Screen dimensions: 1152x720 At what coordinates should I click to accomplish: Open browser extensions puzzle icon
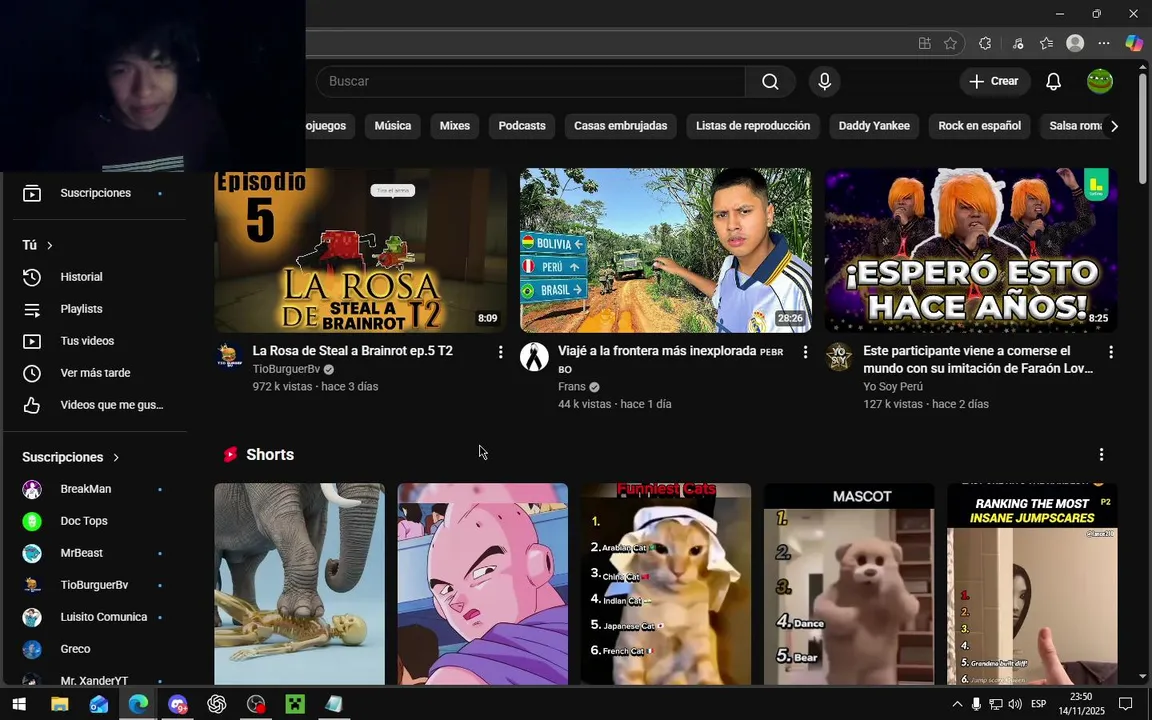coord(985,43)
